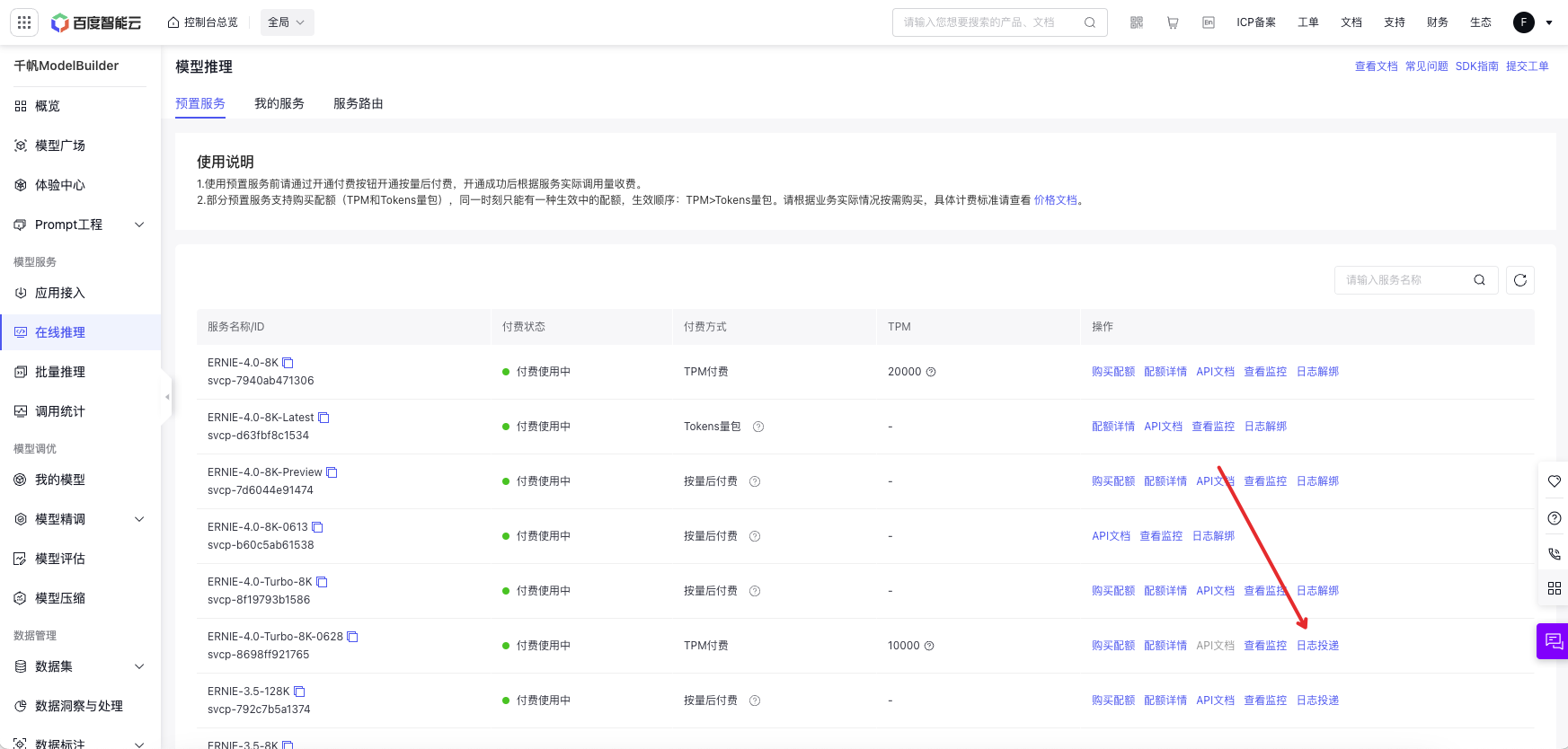Viewport: 1568px width, 749px height.
Task: Select 在线推理 in sidebar
Action: point(80,332)
